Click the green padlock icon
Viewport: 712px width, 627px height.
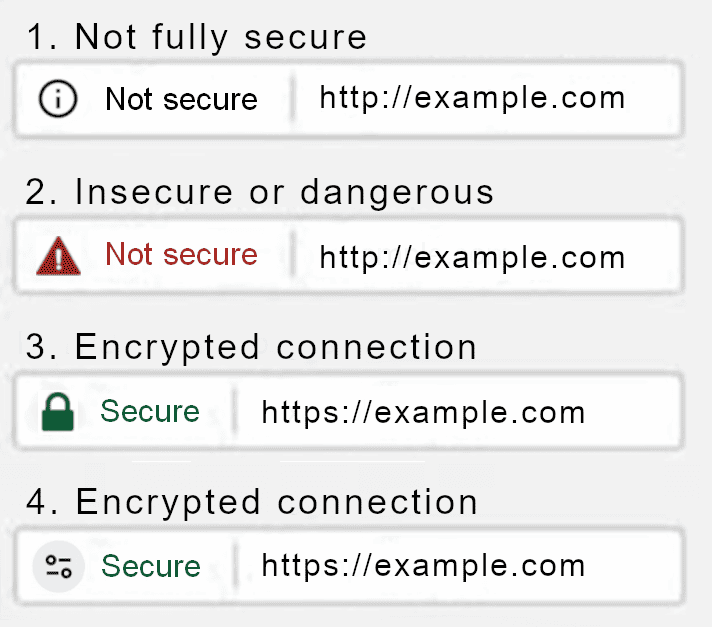click(59, 412)
